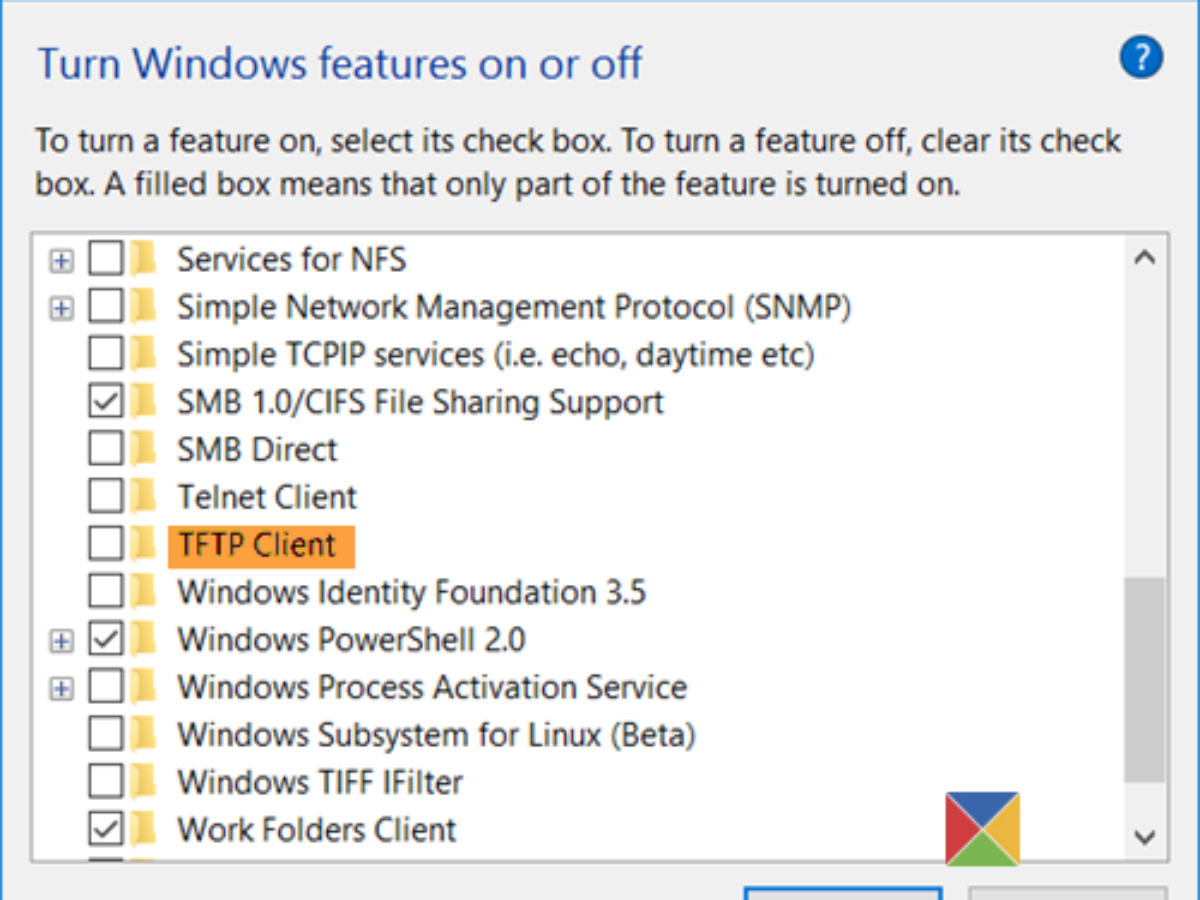Uncheck SMB 1.0/CIFS File Sharing Support

[106, 402]
